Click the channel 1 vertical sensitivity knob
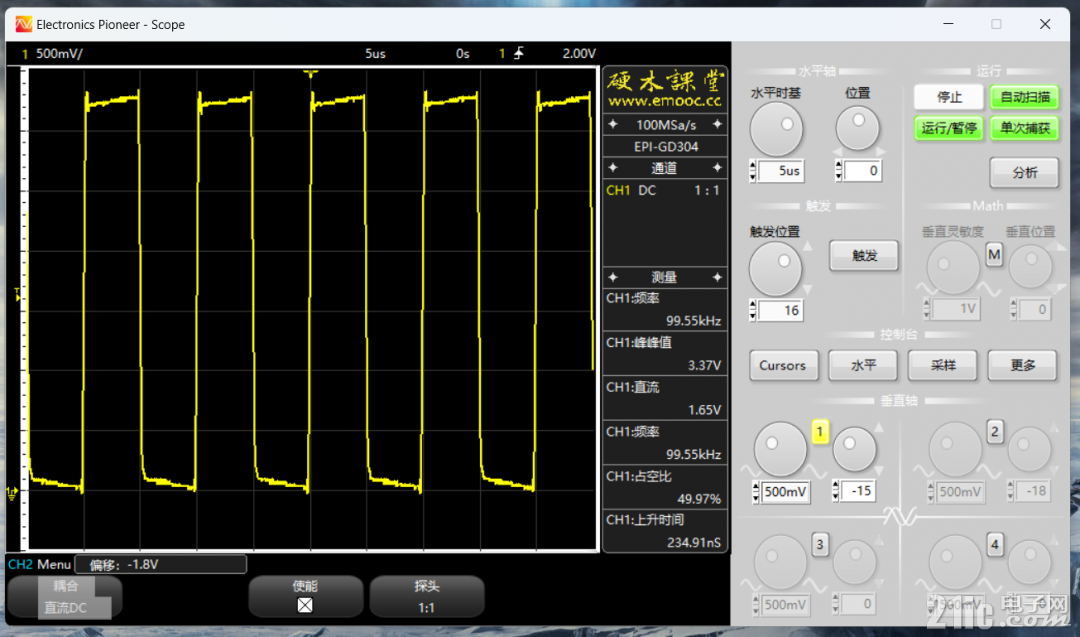This screenshot has width=1080, height=637. pyautogui.click(x=780, y=450)
